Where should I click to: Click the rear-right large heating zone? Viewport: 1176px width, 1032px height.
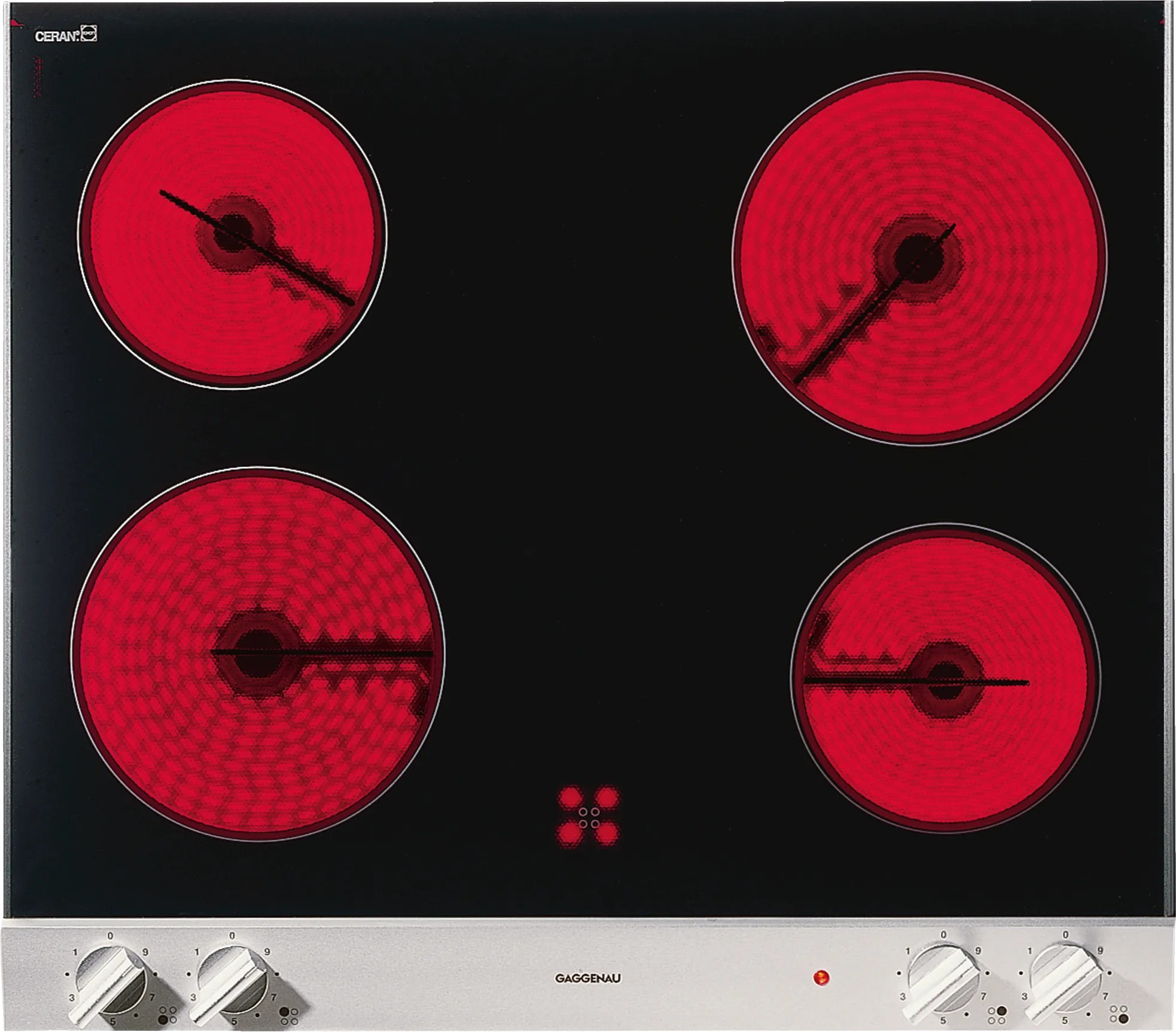click(x=919, y=258)
